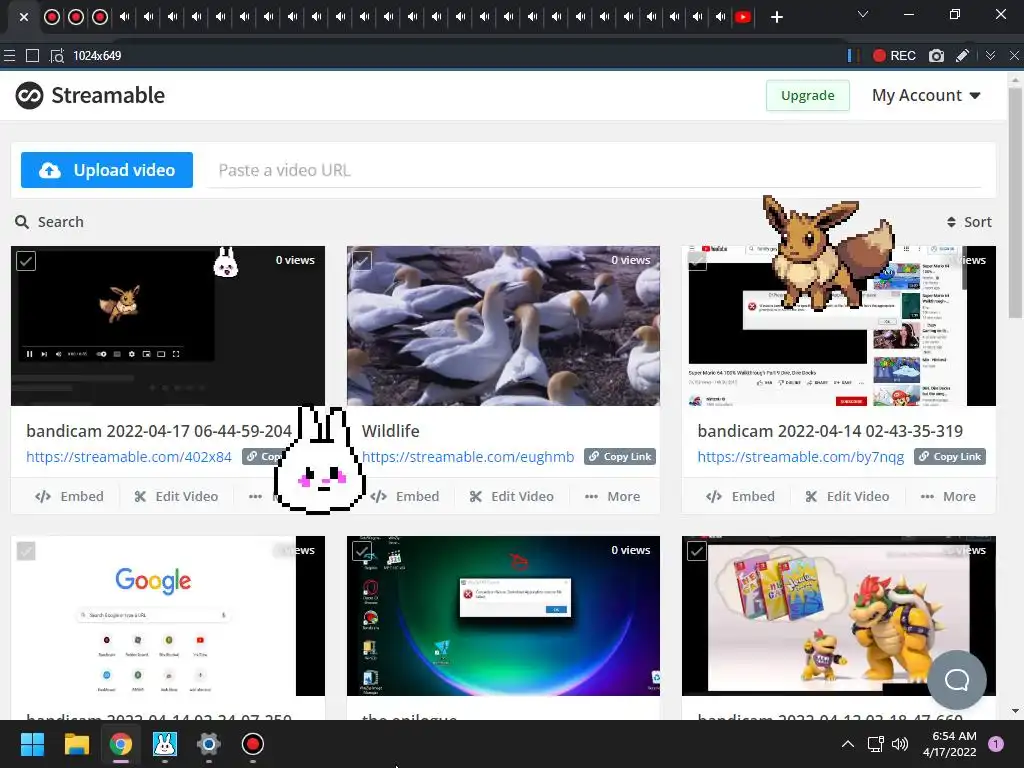
Task: Switch to the first Bandicam red-circle tab
Action: (x=52, y=17)
